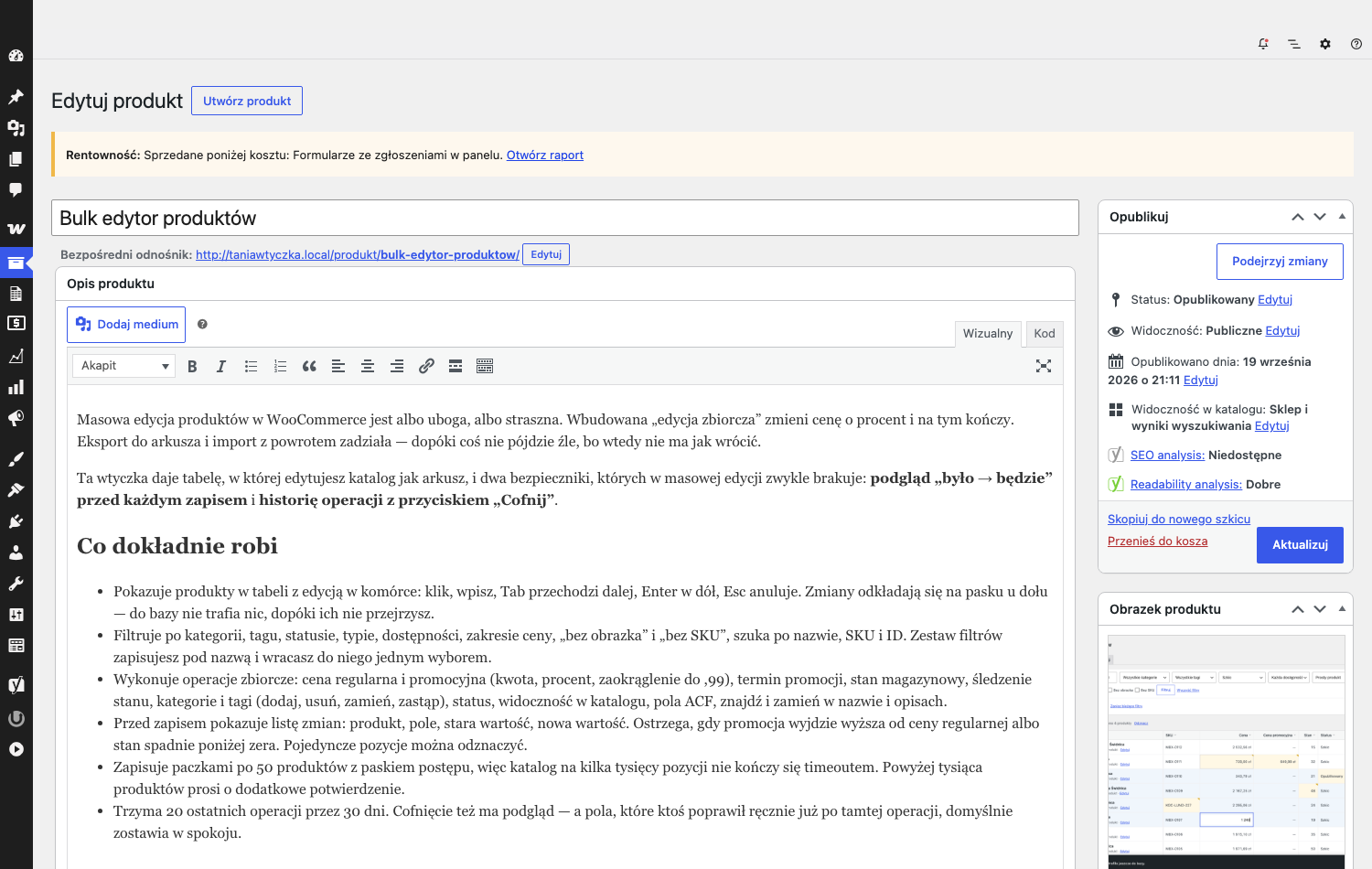The height and width of the screenshot is (869, 1372).
Task: Move Obrazek produktu panel up
Action: (1298, 609)
